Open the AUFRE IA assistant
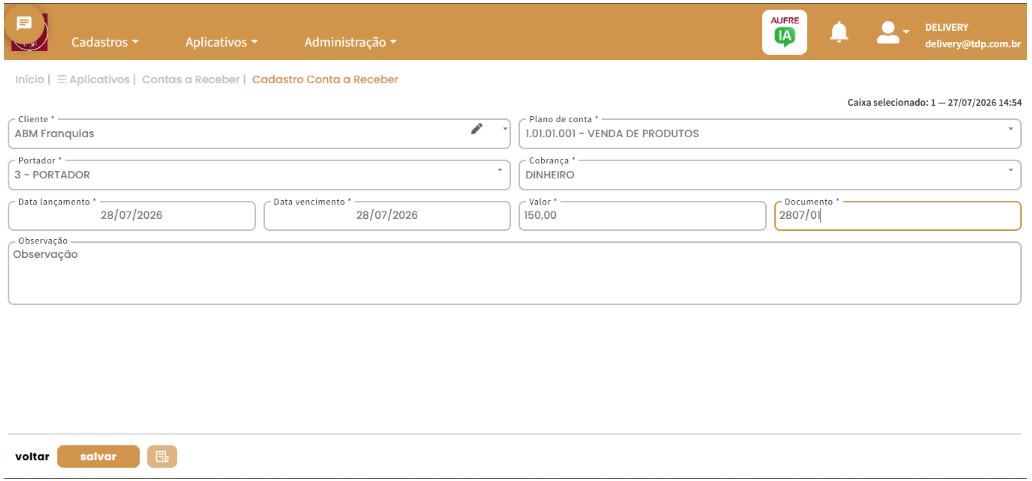This screenshot has height=481, width=1032. pos(784,32)
